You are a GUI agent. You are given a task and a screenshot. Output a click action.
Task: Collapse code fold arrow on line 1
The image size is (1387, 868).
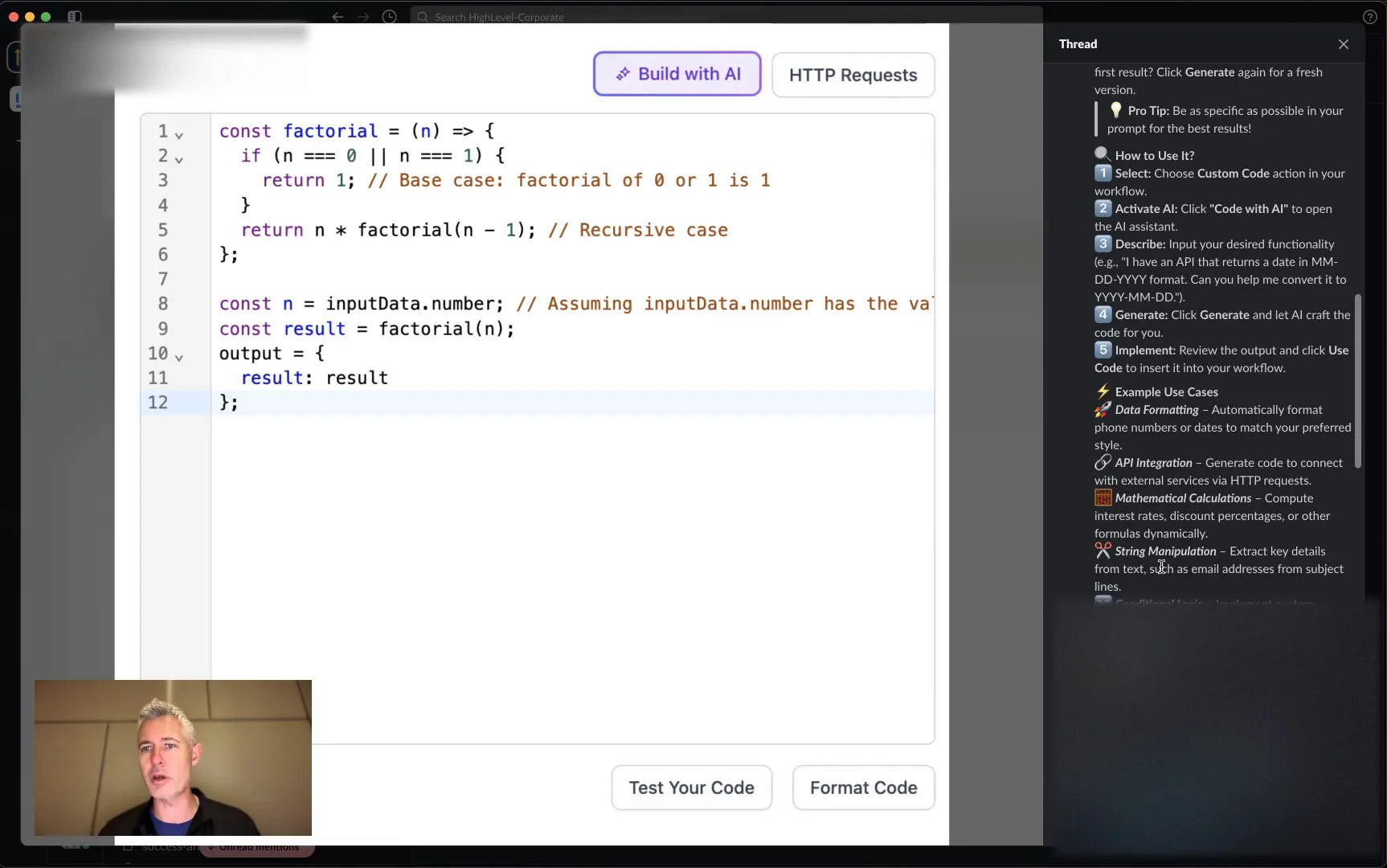coord(179,135)
